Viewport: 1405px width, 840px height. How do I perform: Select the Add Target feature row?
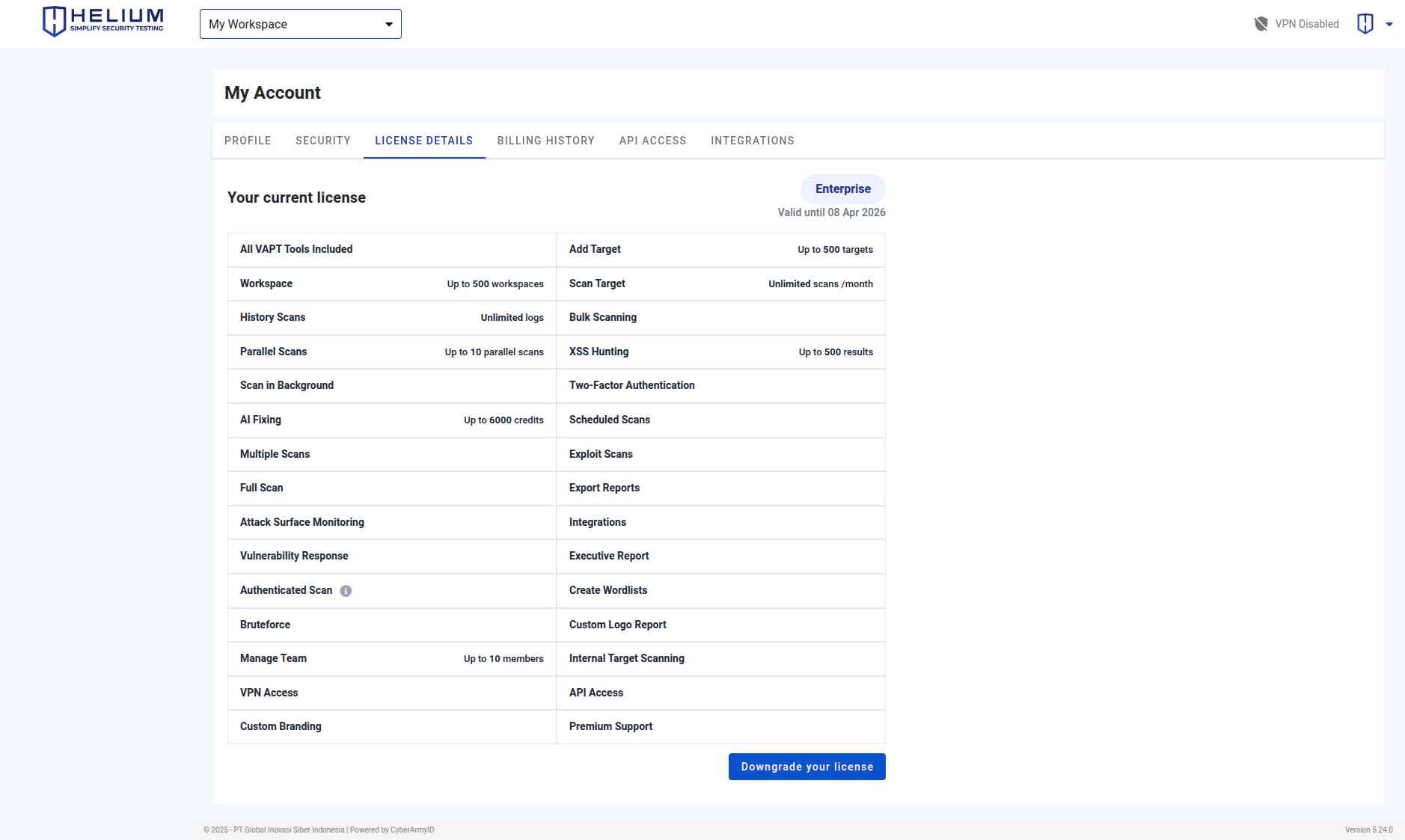click(720, 250)
